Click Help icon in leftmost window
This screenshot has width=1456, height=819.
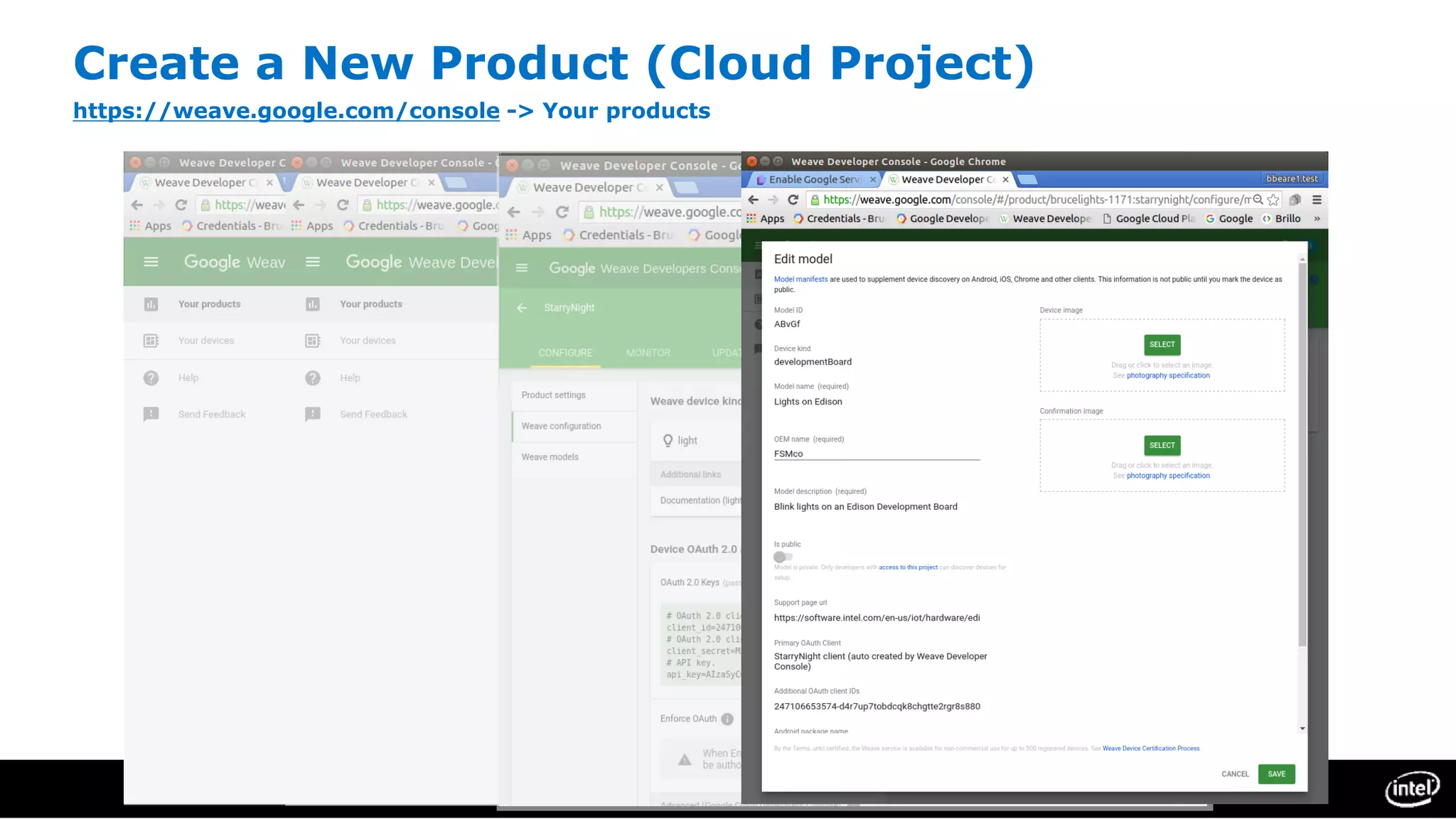[x=151, y=378]
